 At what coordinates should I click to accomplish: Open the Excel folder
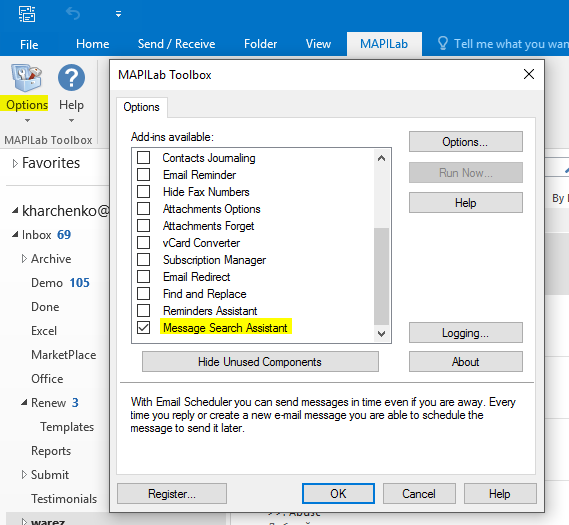click(x=44, y=331)
